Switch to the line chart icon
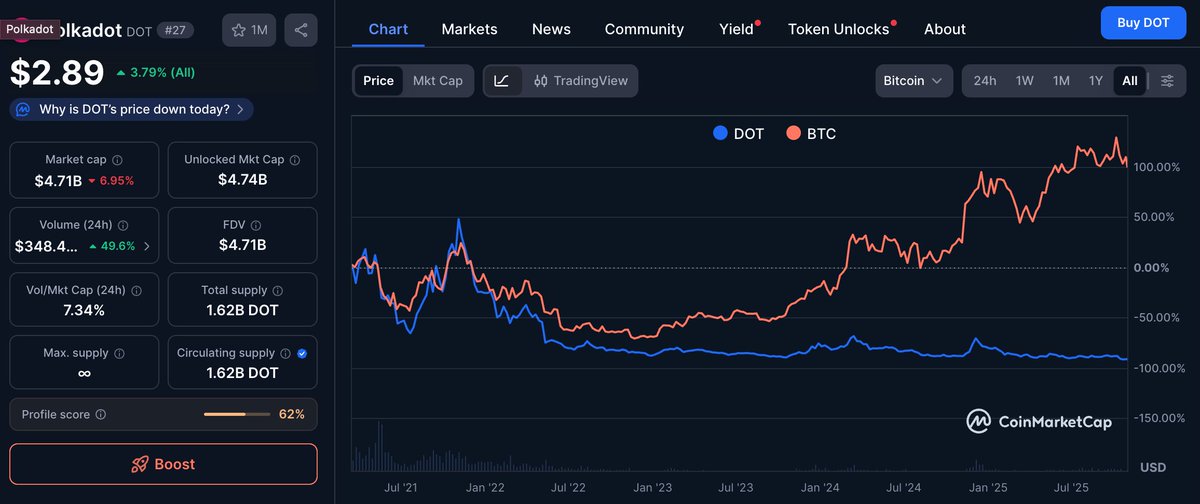The height and width of the screenshot is (504, 1200). (502, 81)
